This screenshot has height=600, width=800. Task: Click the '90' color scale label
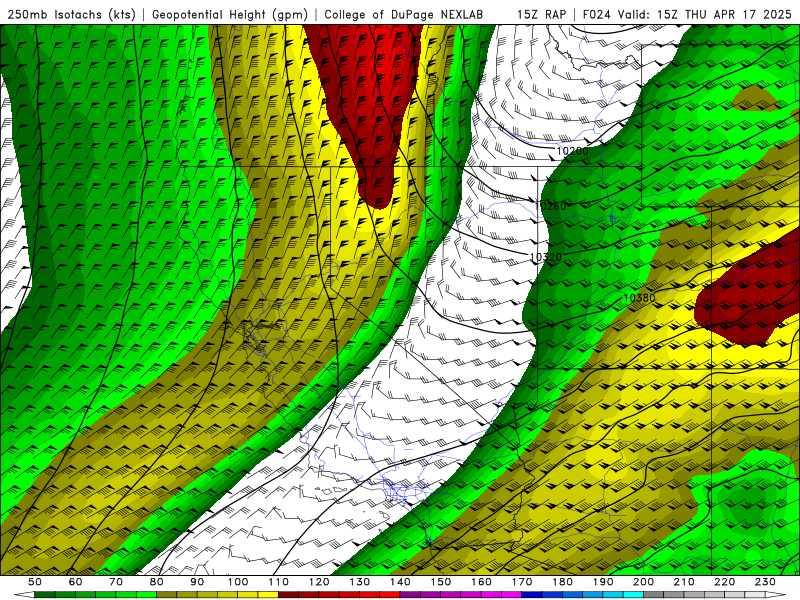197,582
